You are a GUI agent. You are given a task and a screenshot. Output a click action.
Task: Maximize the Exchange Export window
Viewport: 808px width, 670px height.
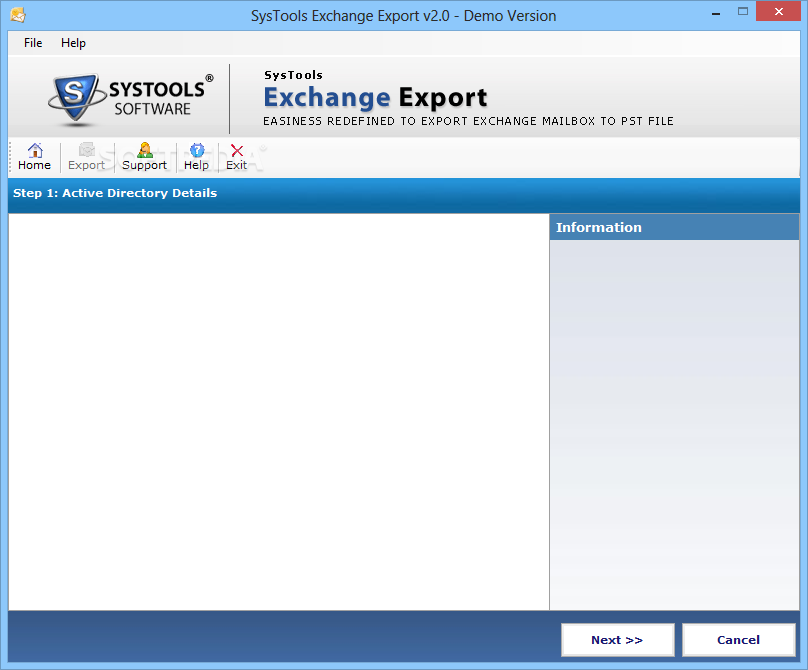743,12
